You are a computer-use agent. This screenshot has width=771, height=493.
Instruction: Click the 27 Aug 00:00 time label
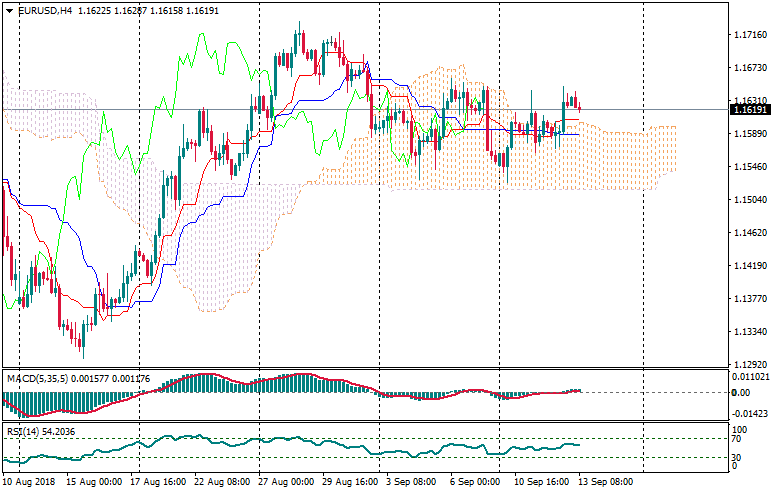[285, 482]
